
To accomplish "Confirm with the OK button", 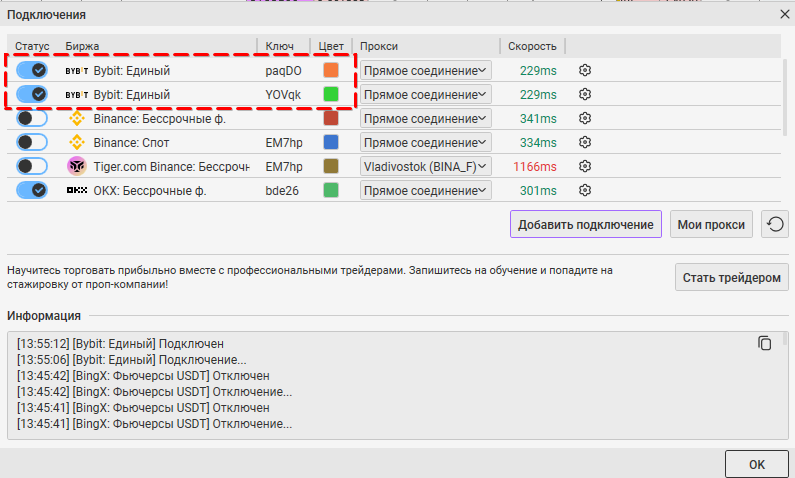I will (x=756, y=464).
